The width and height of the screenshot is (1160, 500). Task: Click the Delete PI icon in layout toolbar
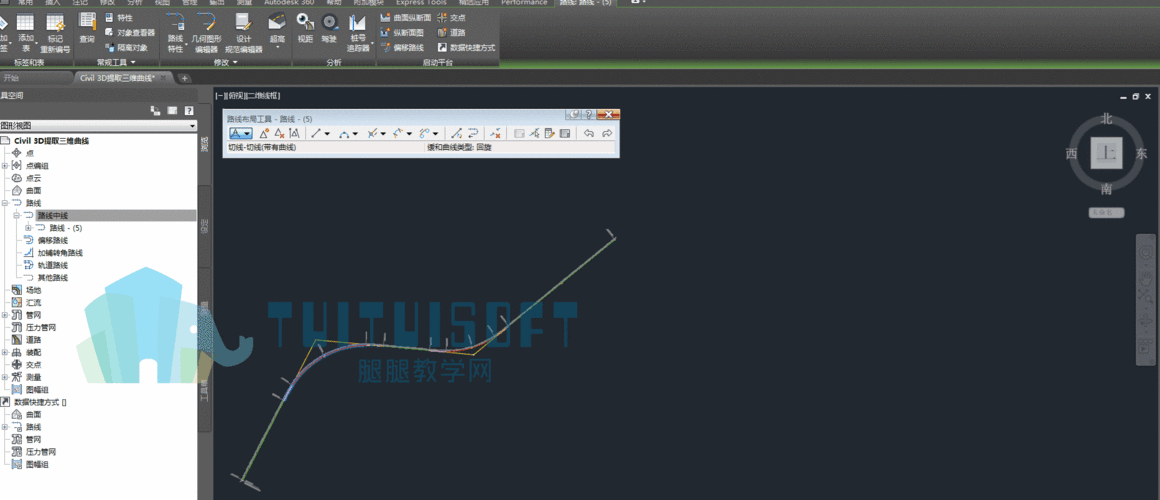[x=279, y=133]
